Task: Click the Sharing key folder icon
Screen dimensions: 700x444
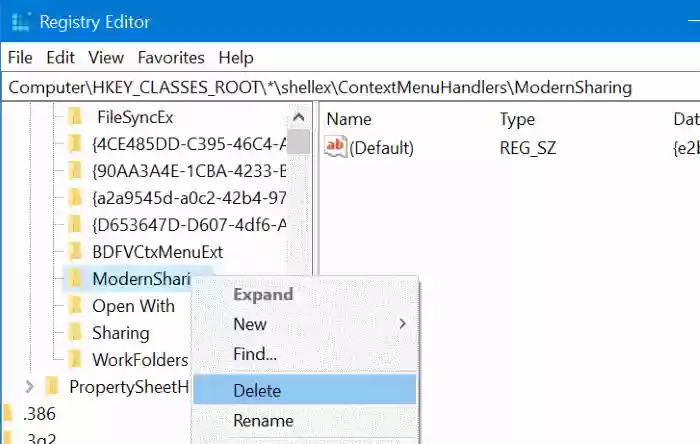Action: point(75,333)
